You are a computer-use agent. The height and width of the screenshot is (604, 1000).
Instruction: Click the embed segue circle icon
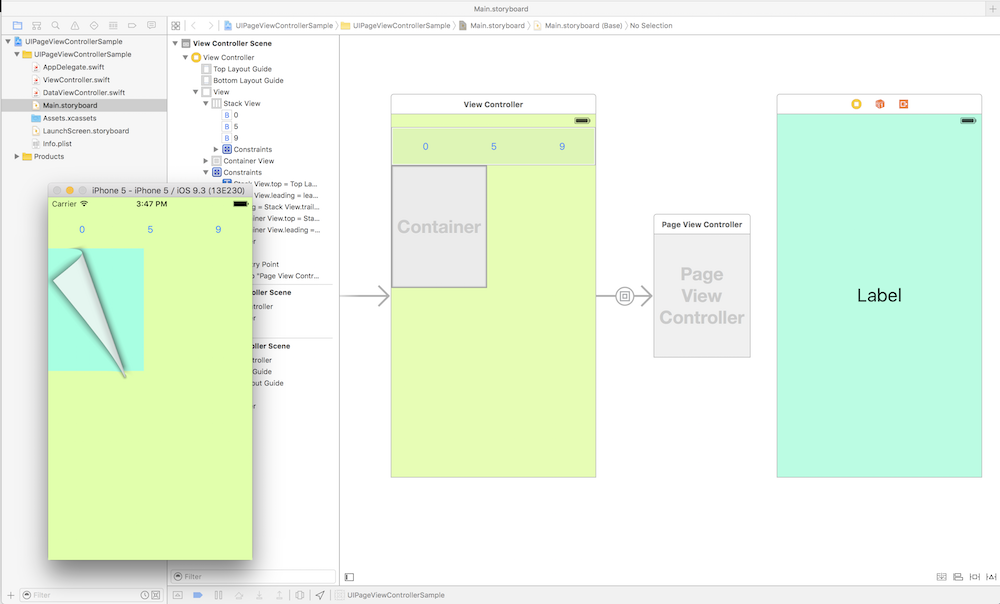tap(624, 296)
